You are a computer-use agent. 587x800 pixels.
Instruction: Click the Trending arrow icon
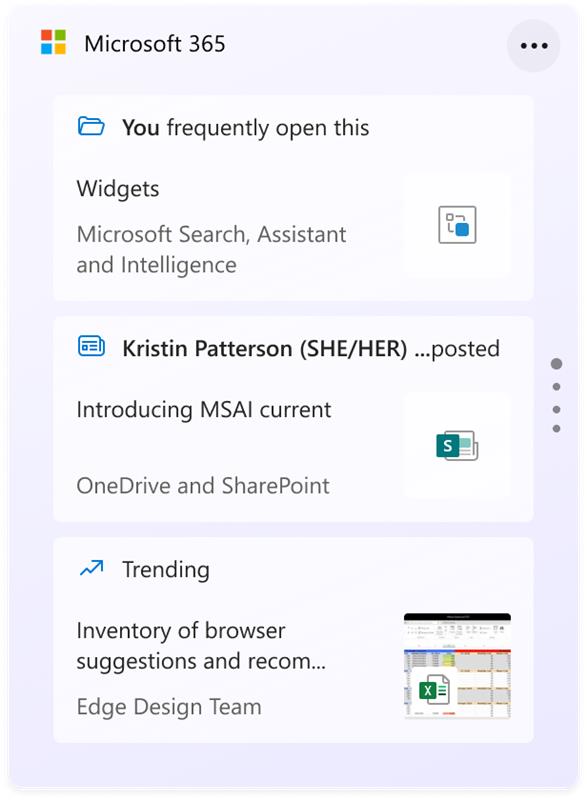point(91,568)
